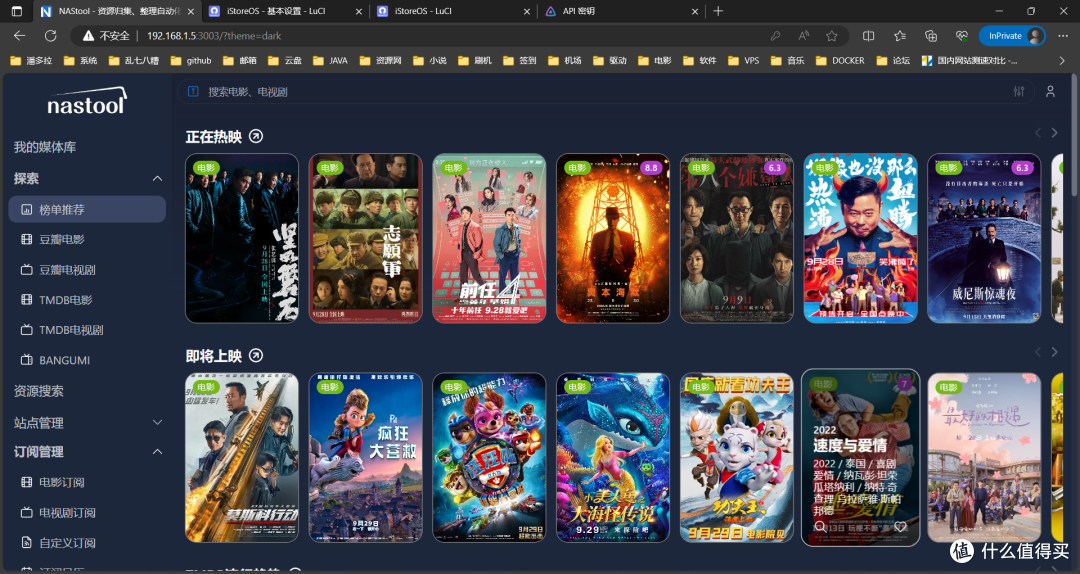Open the 威尼斯惊魂夜 movie poster
The height and width of the screenshot is (574, 1080).
[984, 238]
